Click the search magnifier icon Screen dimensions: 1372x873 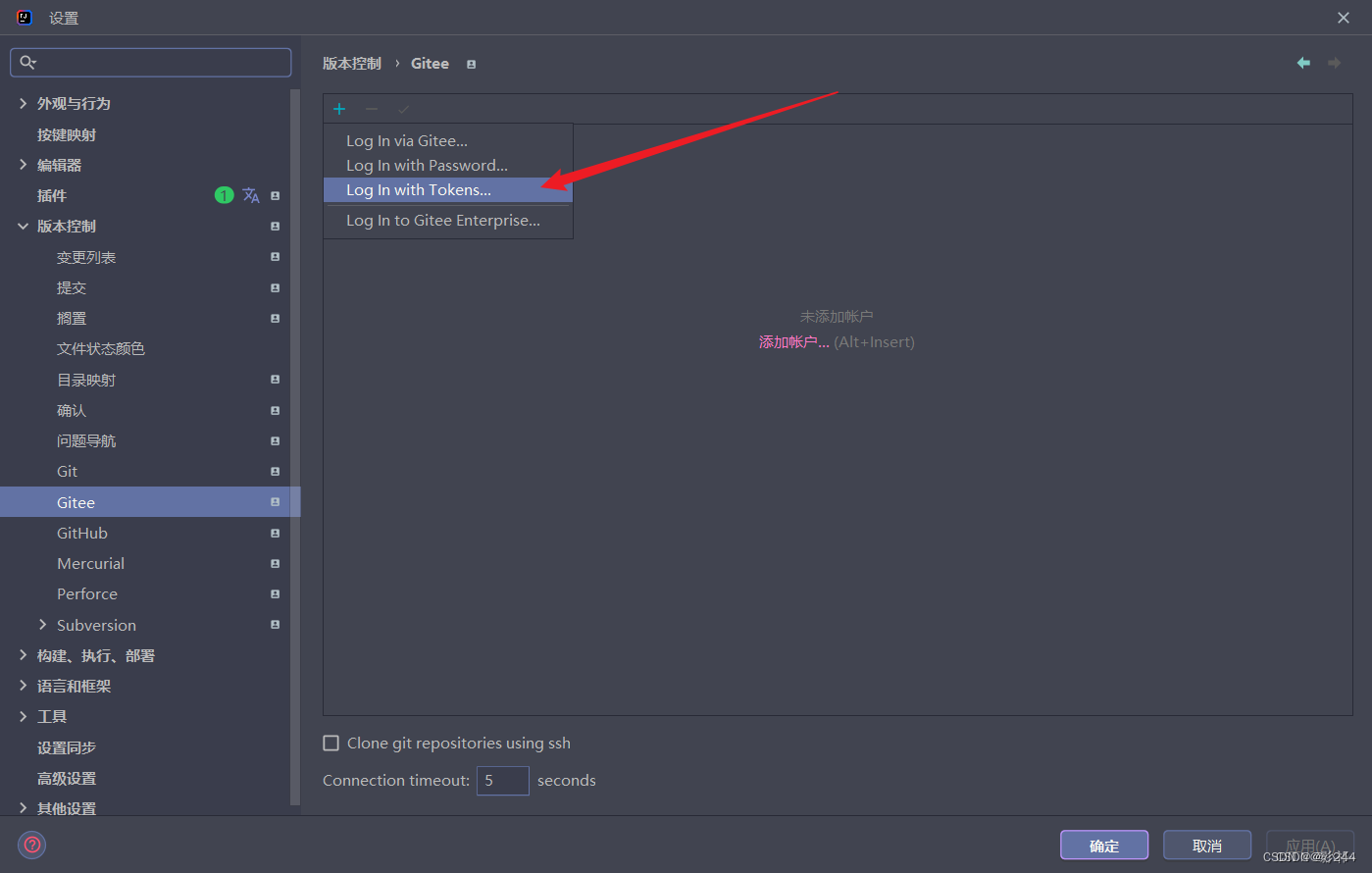tap(27, 63)
